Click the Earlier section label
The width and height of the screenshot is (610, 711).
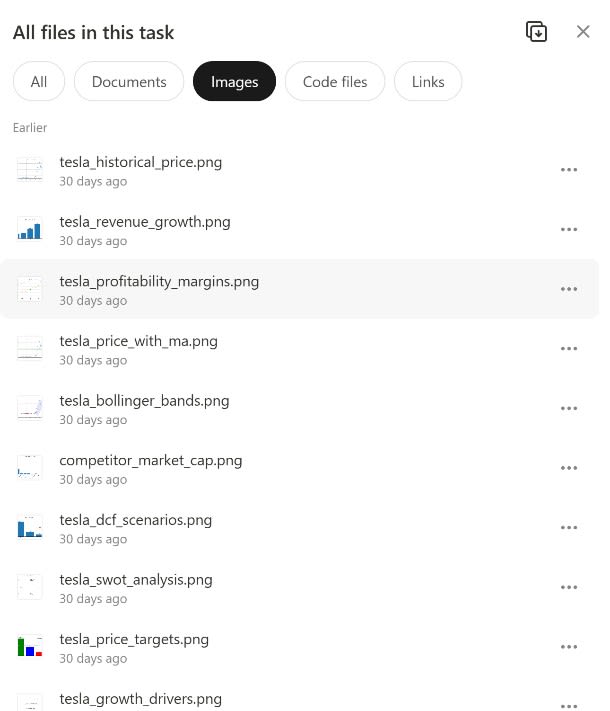point(30,128)
